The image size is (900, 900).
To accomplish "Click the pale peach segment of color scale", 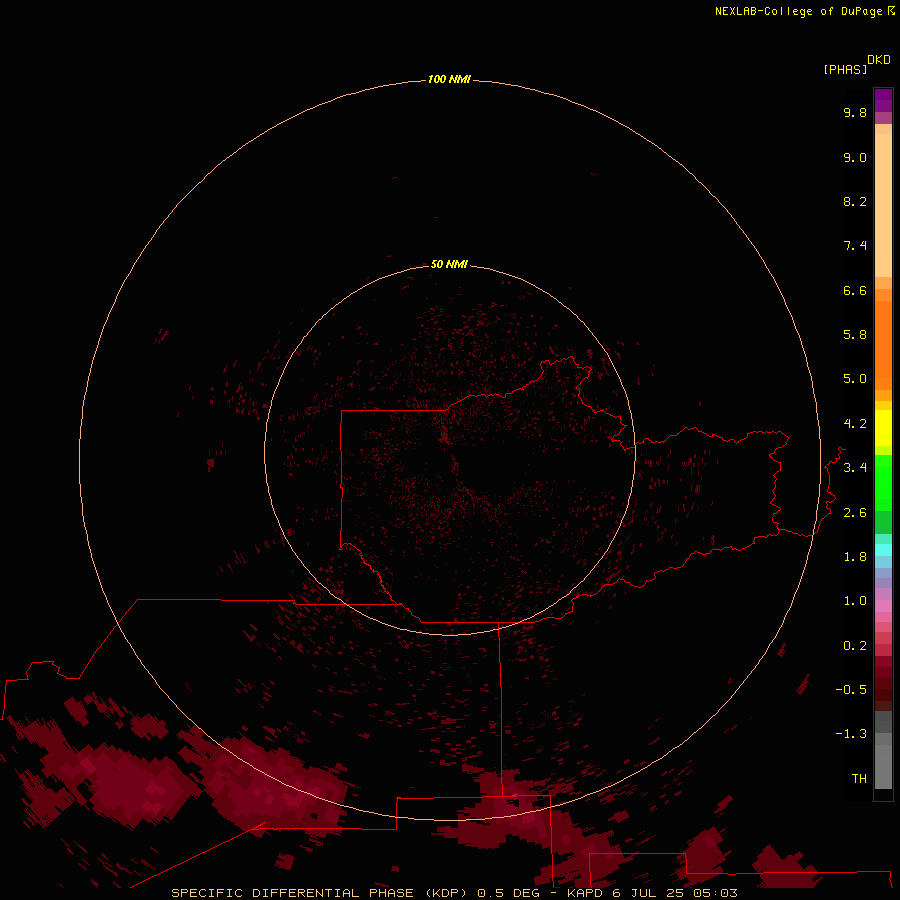I will 883,205.
